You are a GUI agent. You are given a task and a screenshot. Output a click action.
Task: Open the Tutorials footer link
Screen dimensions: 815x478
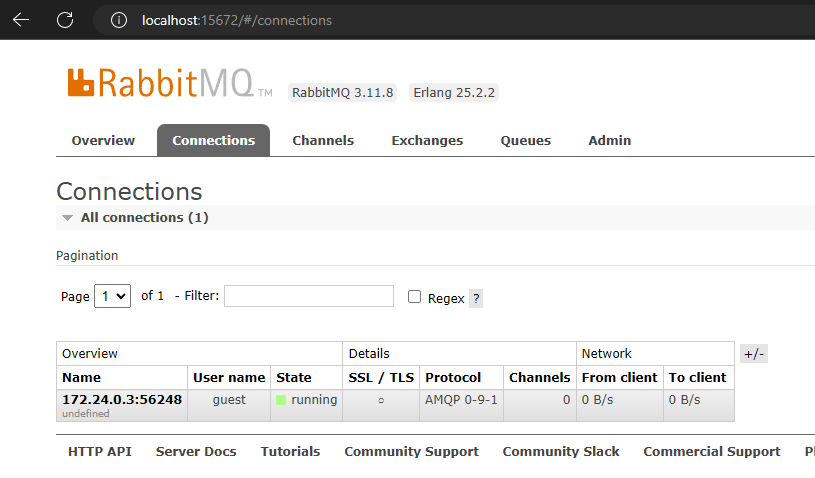(x=290, y=452)
